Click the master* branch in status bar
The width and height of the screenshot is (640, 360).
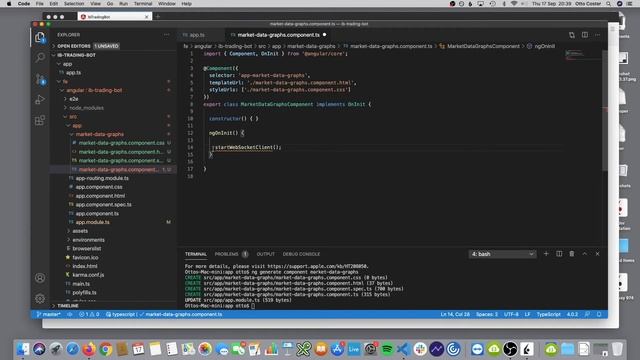click(48, 314)
